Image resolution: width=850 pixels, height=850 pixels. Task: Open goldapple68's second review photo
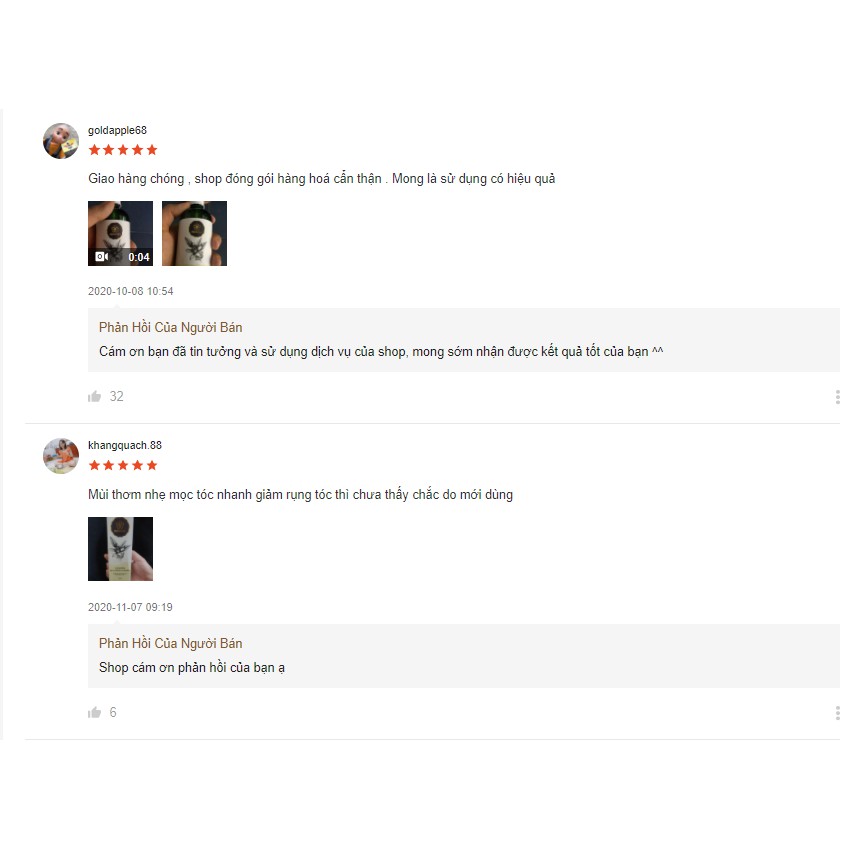[x=194, y=233]
